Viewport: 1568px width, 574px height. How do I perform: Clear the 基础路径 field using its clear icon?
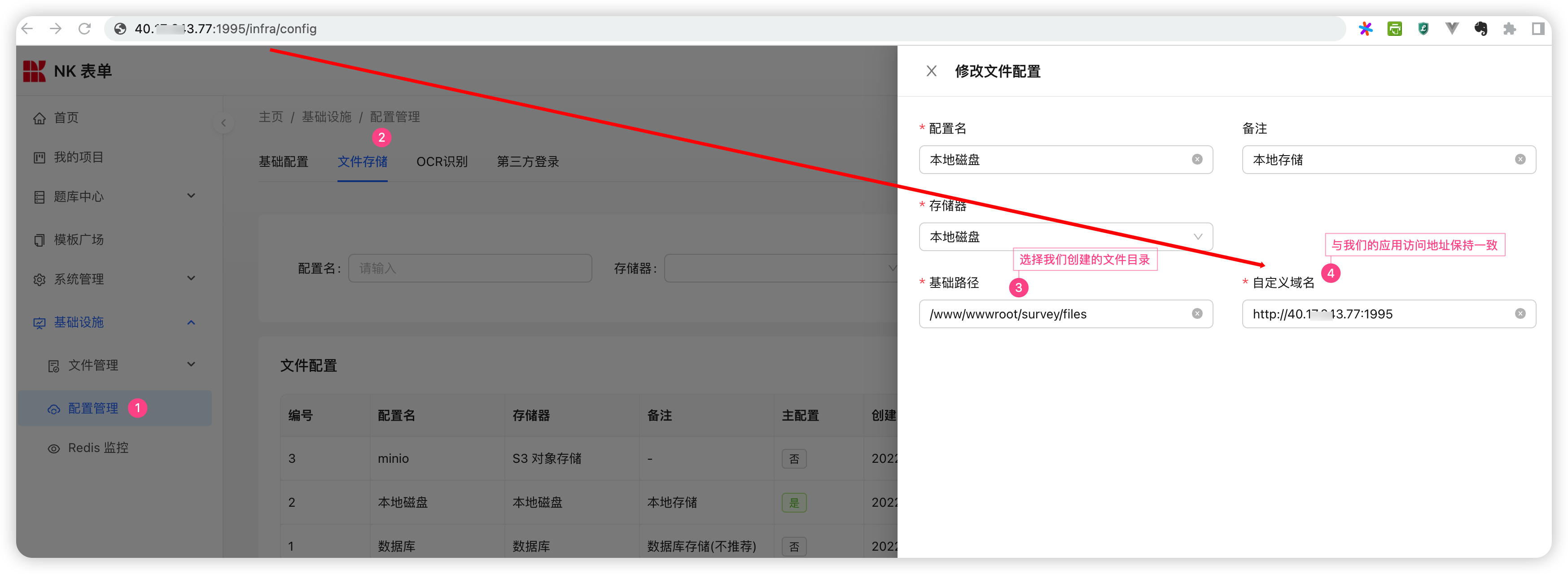pos(1197,314)
